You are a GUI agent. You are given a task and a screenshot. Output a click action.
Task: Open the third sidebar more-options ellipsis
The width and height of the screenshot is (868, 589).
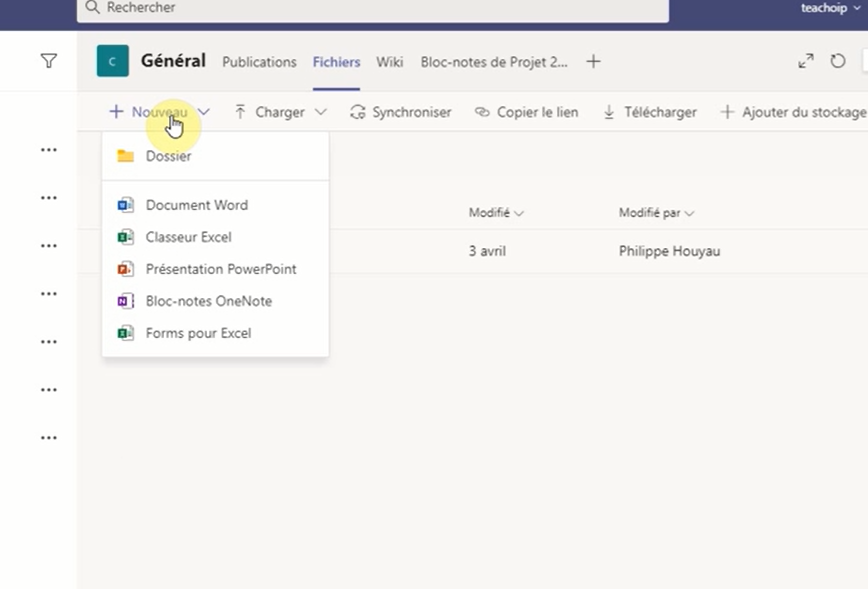49,246
